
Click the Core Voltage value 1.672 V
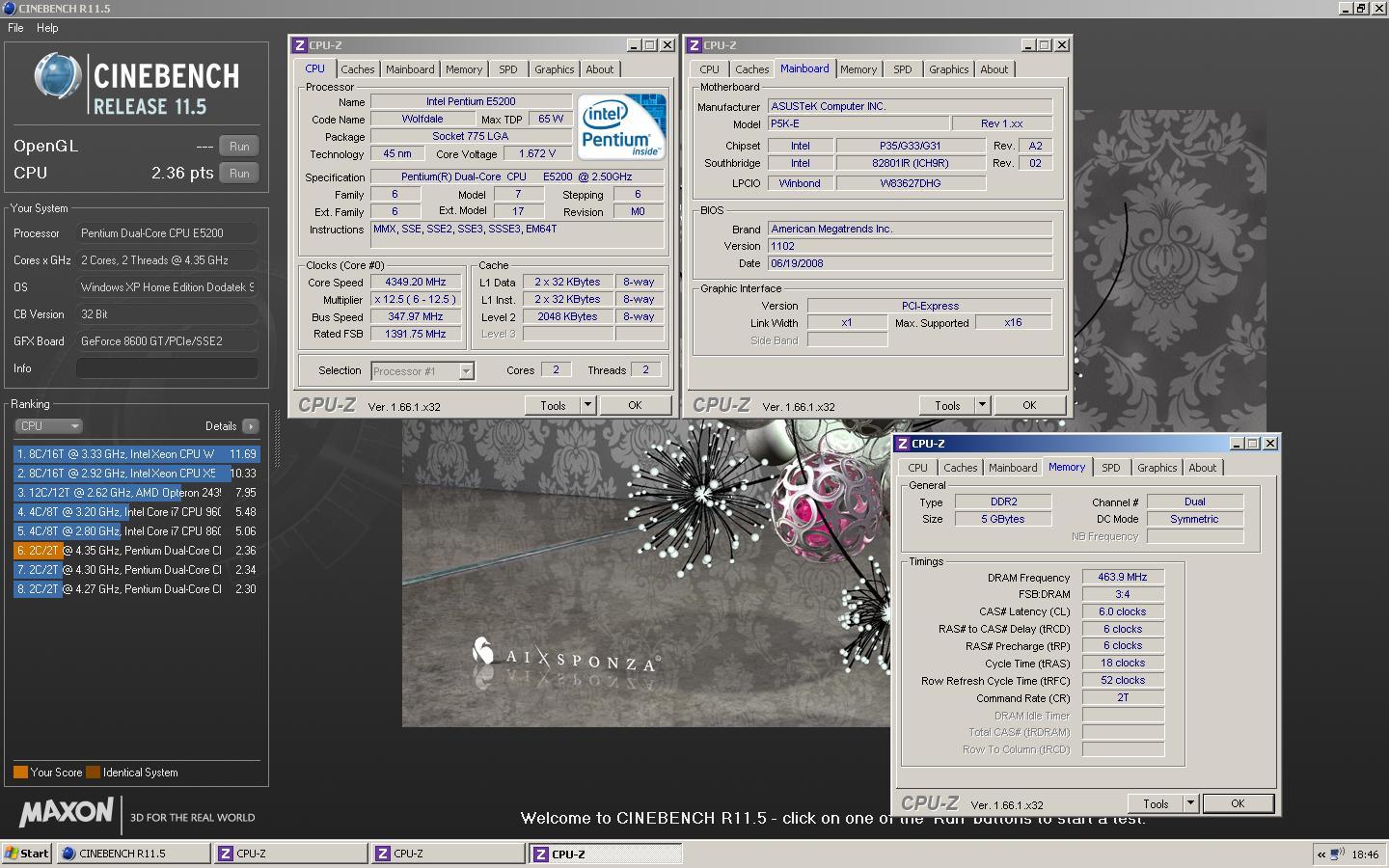click(537, 153)
